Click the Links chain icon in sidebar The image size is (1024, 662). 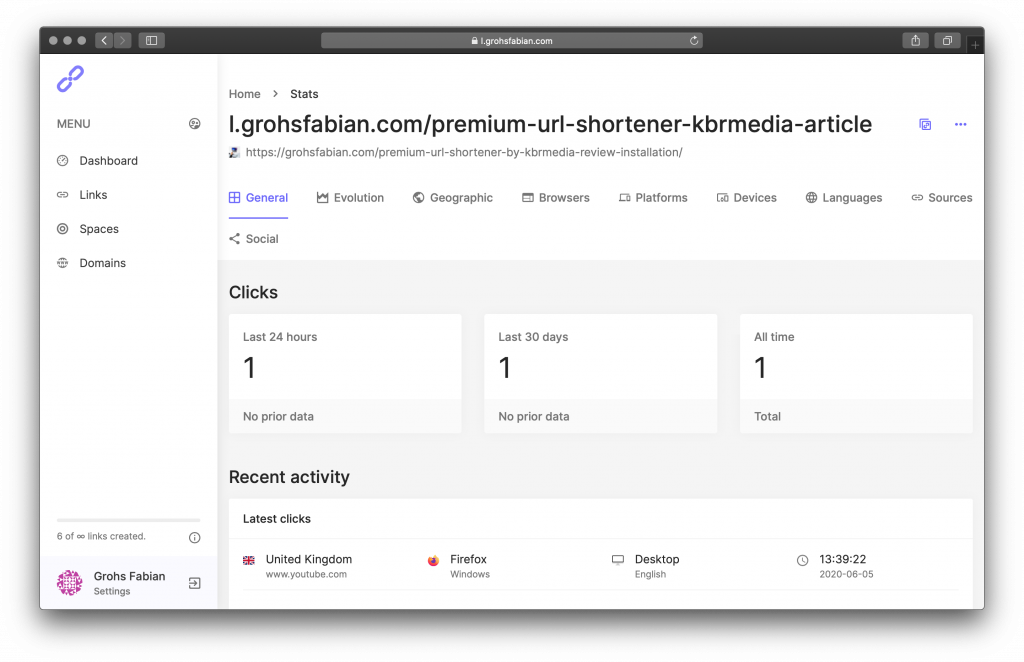tap(63, 195)
